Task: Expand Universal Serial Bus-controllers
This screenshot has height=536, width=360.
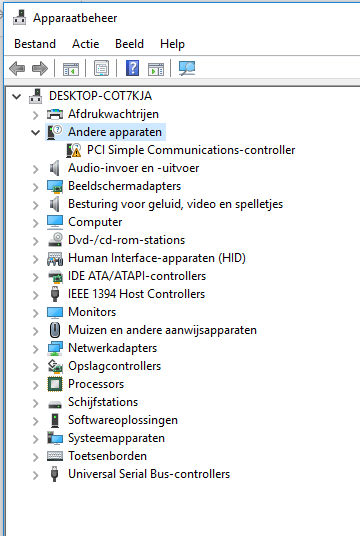Action: pyautogui.click(x=36, y=474)
